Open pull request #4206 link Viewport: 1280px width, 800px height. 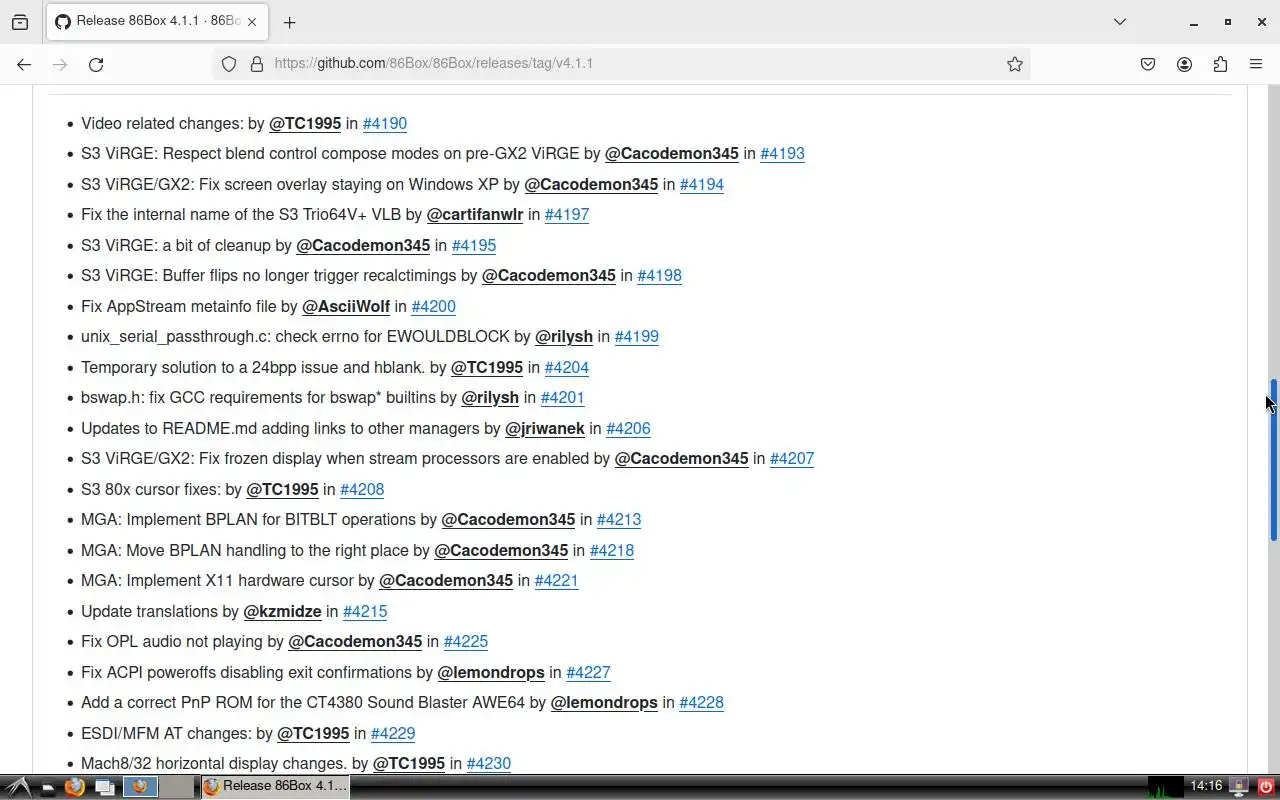tap(628, 428)
